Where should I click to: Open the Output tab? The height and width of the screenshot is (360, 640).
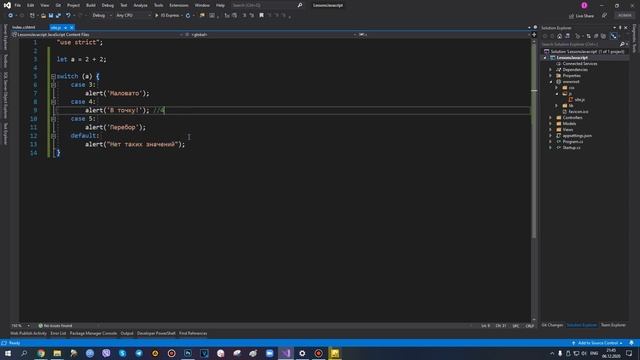[127, 333]
